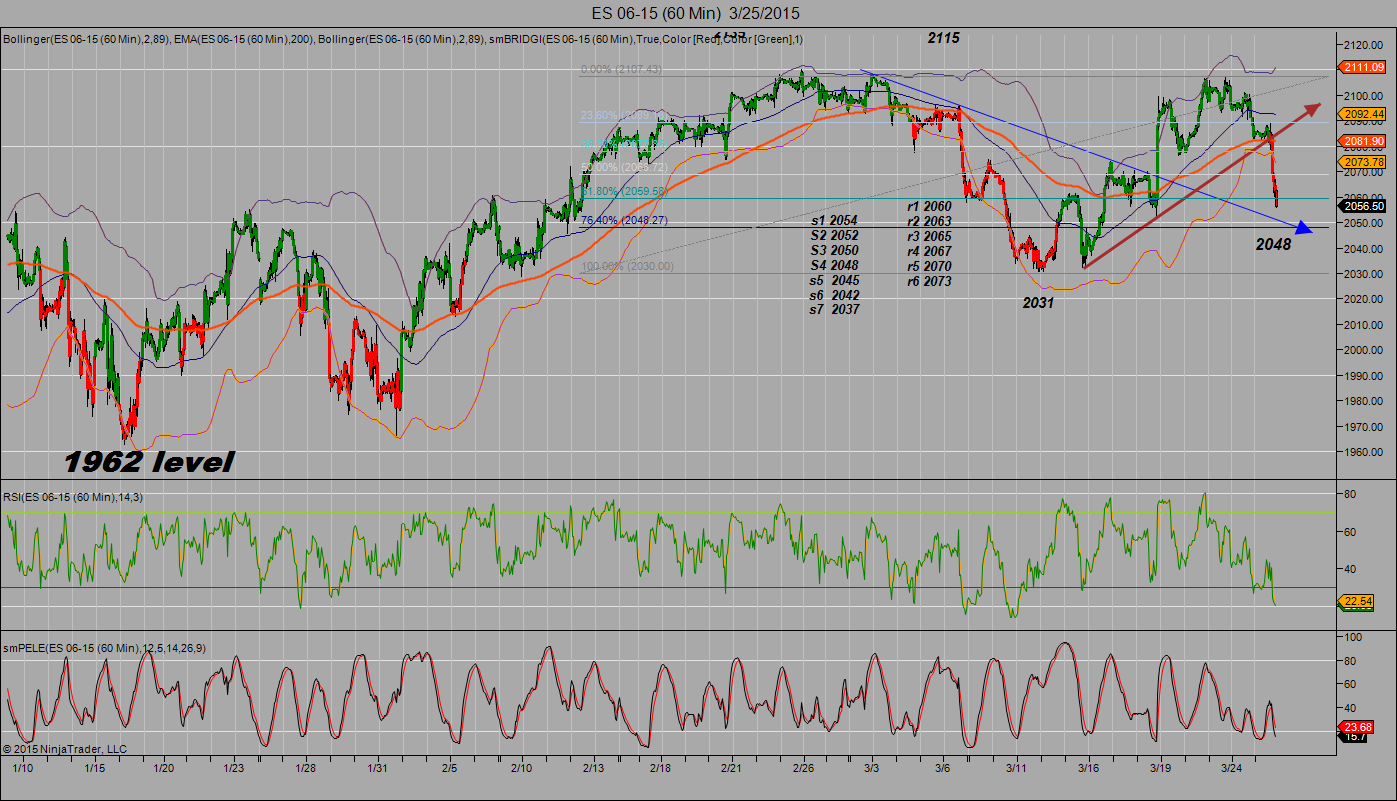Select the blue arrowhead pointing at 2048

[1303, 229]
